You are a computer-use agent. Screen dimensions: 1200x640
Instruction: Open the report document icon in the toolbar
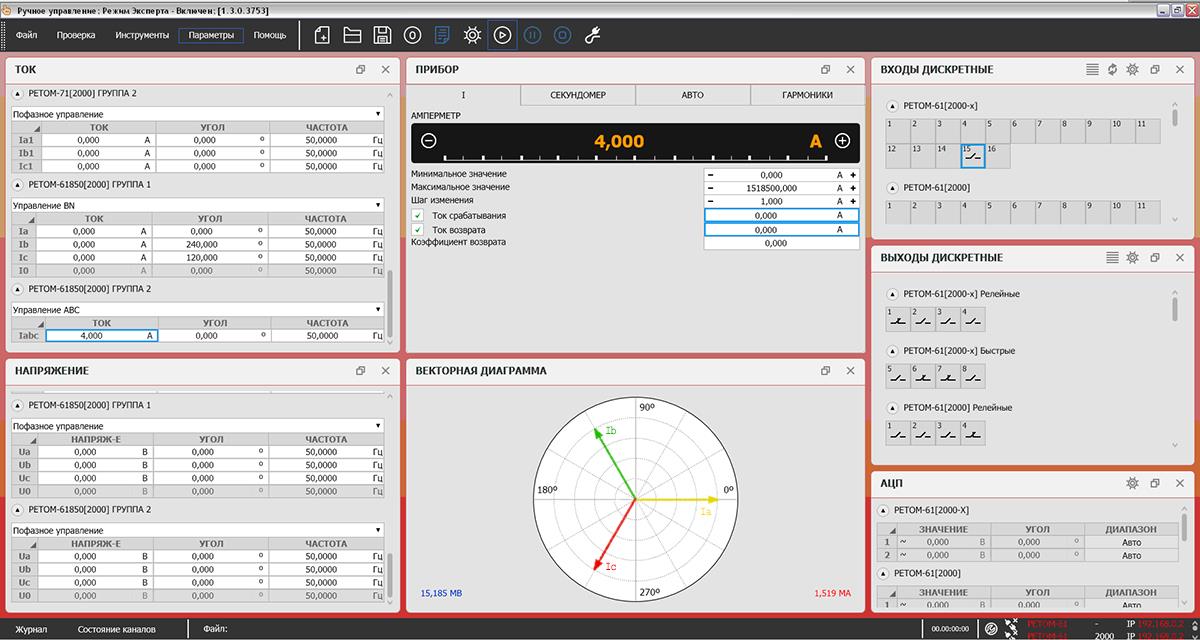[x=441, y=35]
